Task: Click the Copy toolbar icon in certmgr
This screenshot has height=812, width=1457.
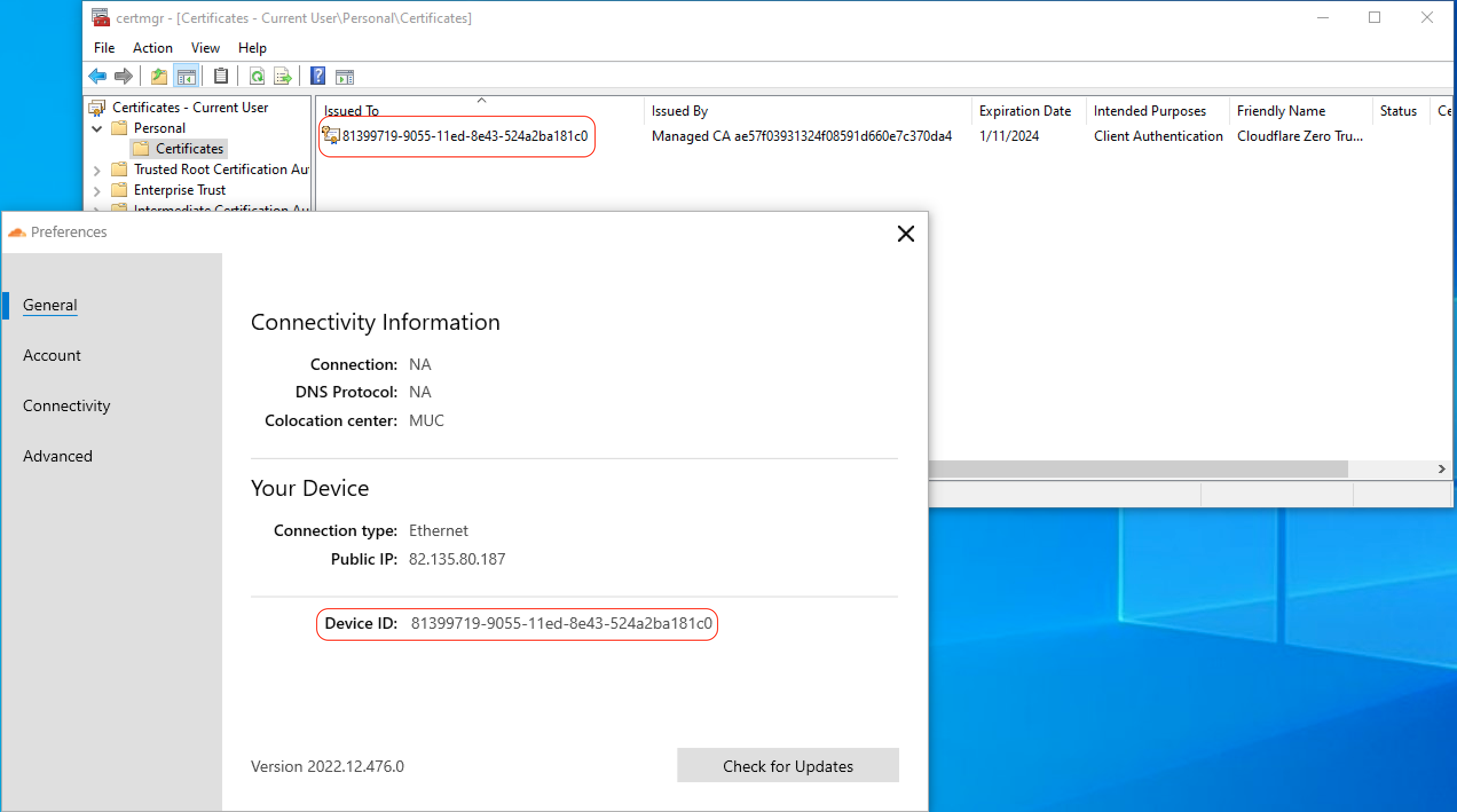Action: click(x=221, y=76)
